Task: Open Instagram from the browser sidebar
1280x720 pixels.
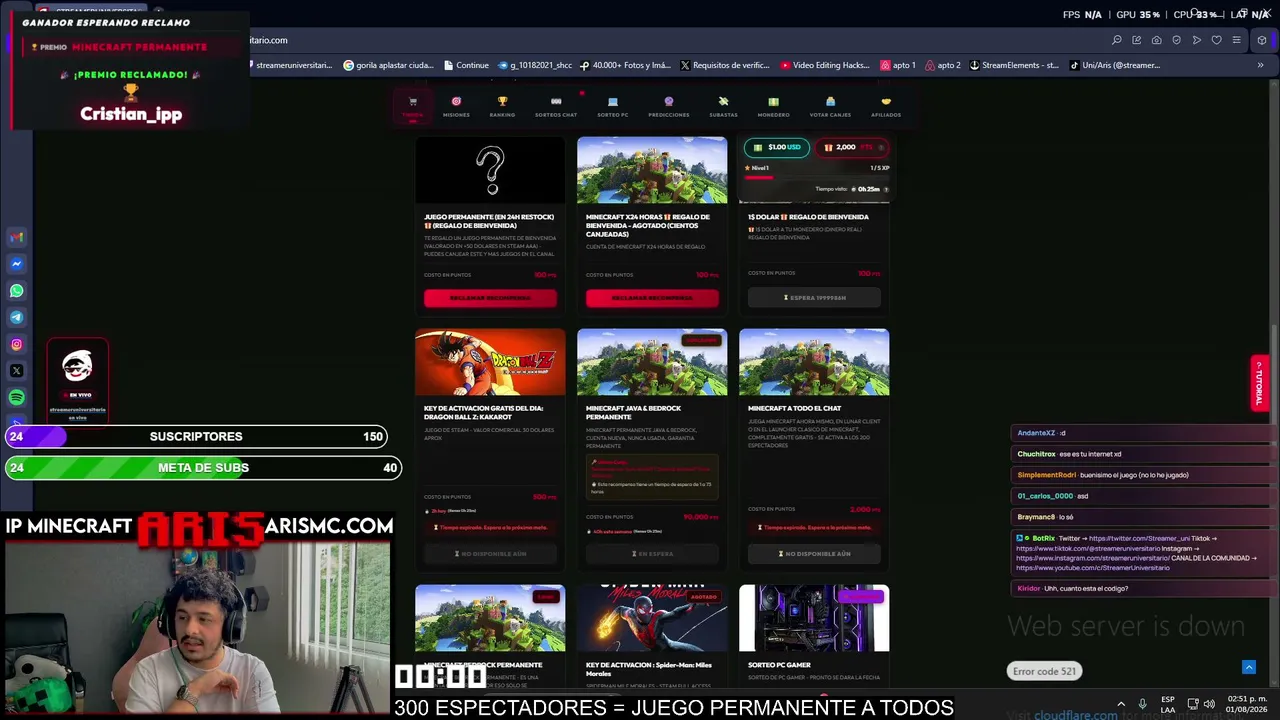Action: tap(16, 344)
